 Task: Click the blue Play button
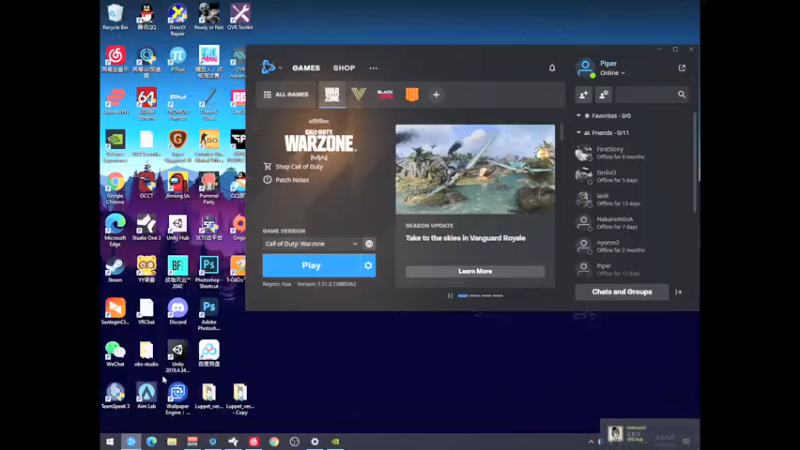coord(311,265)
